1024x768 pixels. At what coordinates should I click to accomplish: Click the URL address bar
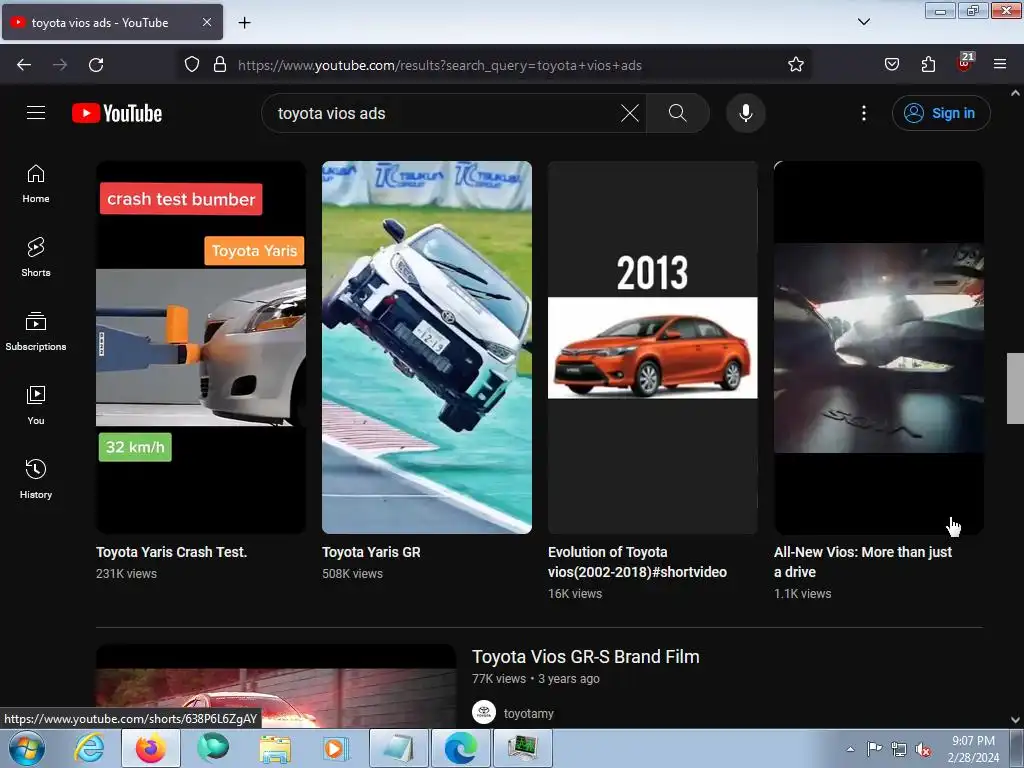(493, 65)
